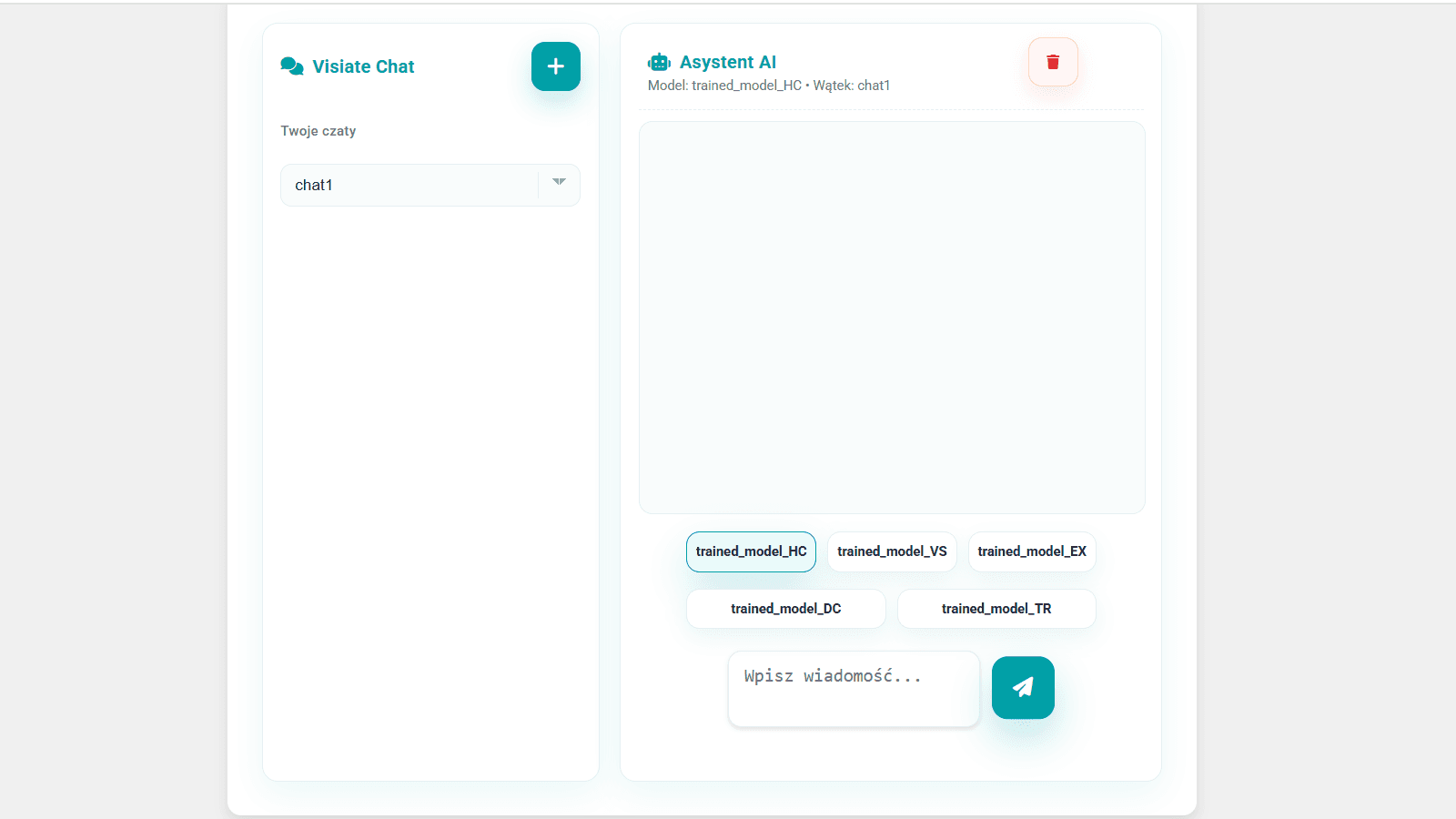Click the robot icon beside Asystent AI
The height and width of the screenshot is (819, 1456).
pyautogui.click(x=660, y=62)
